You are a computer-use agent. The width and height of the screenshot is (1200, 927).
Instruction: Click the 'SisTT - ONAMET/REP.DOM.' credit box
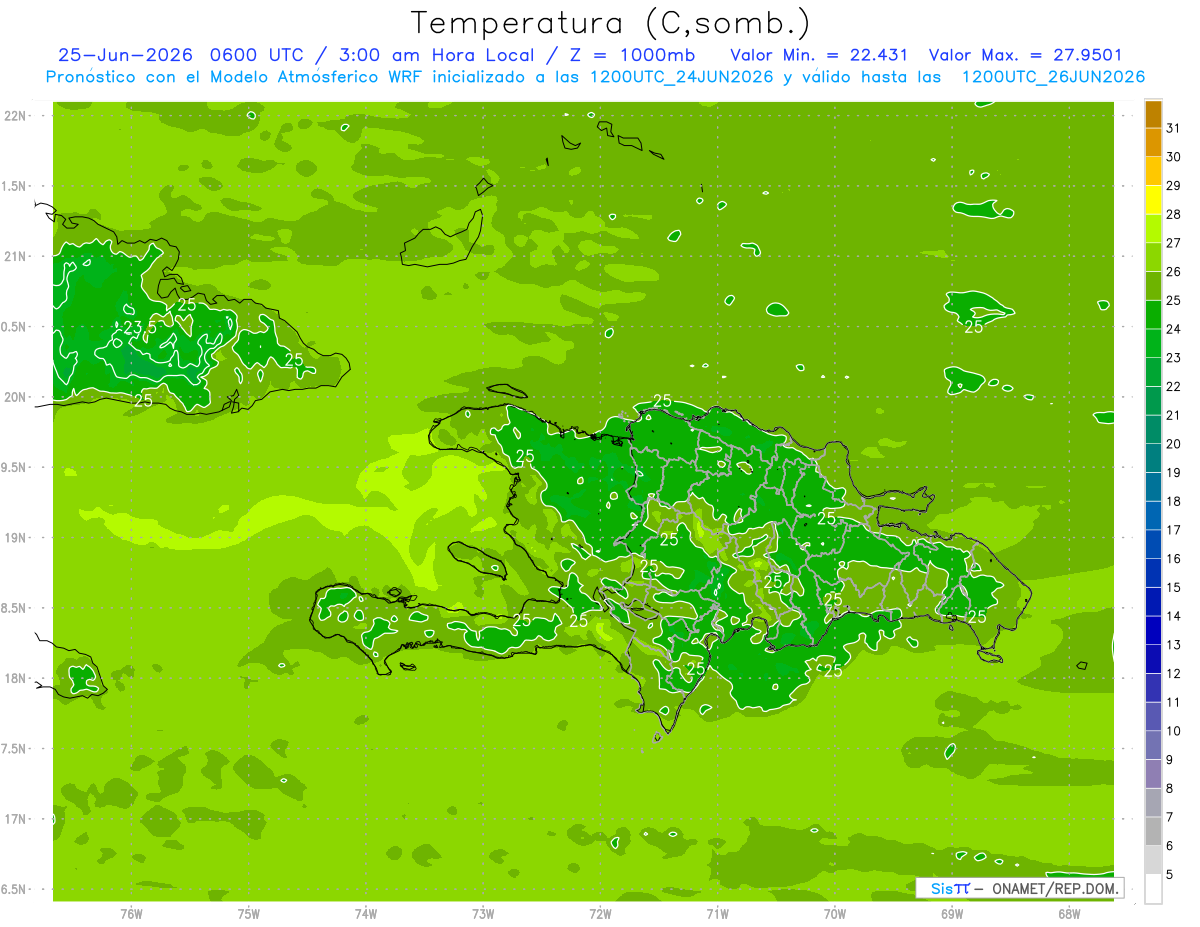(x=1019, y=888)
